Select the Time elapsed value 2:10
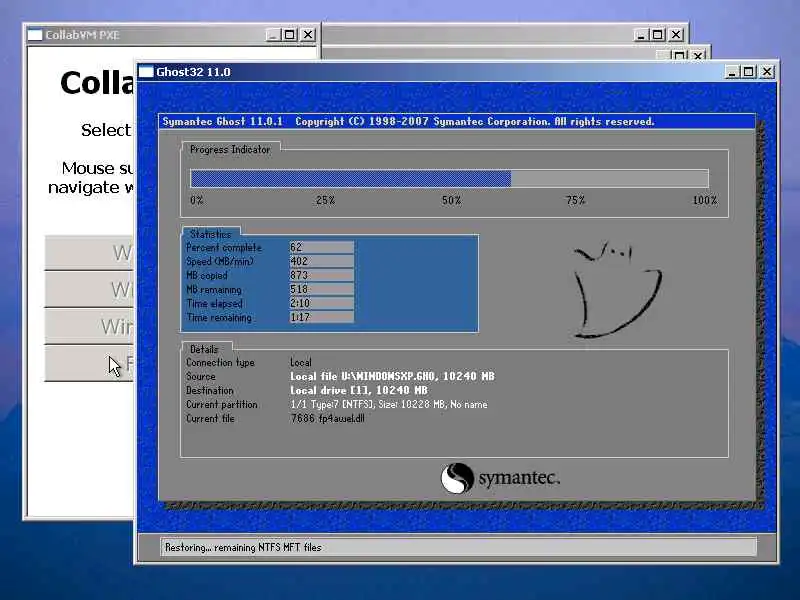The image size is (800, 600). coord(321,303)
